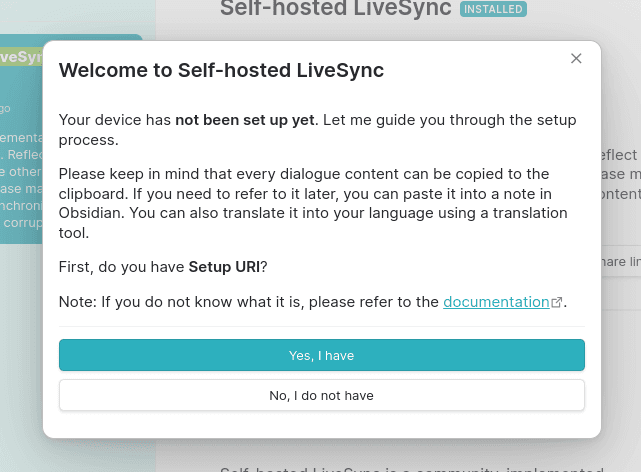The image size is (641, 472).
Task: Choose 'No, I do not have'
Action: (x=322, y=395)
